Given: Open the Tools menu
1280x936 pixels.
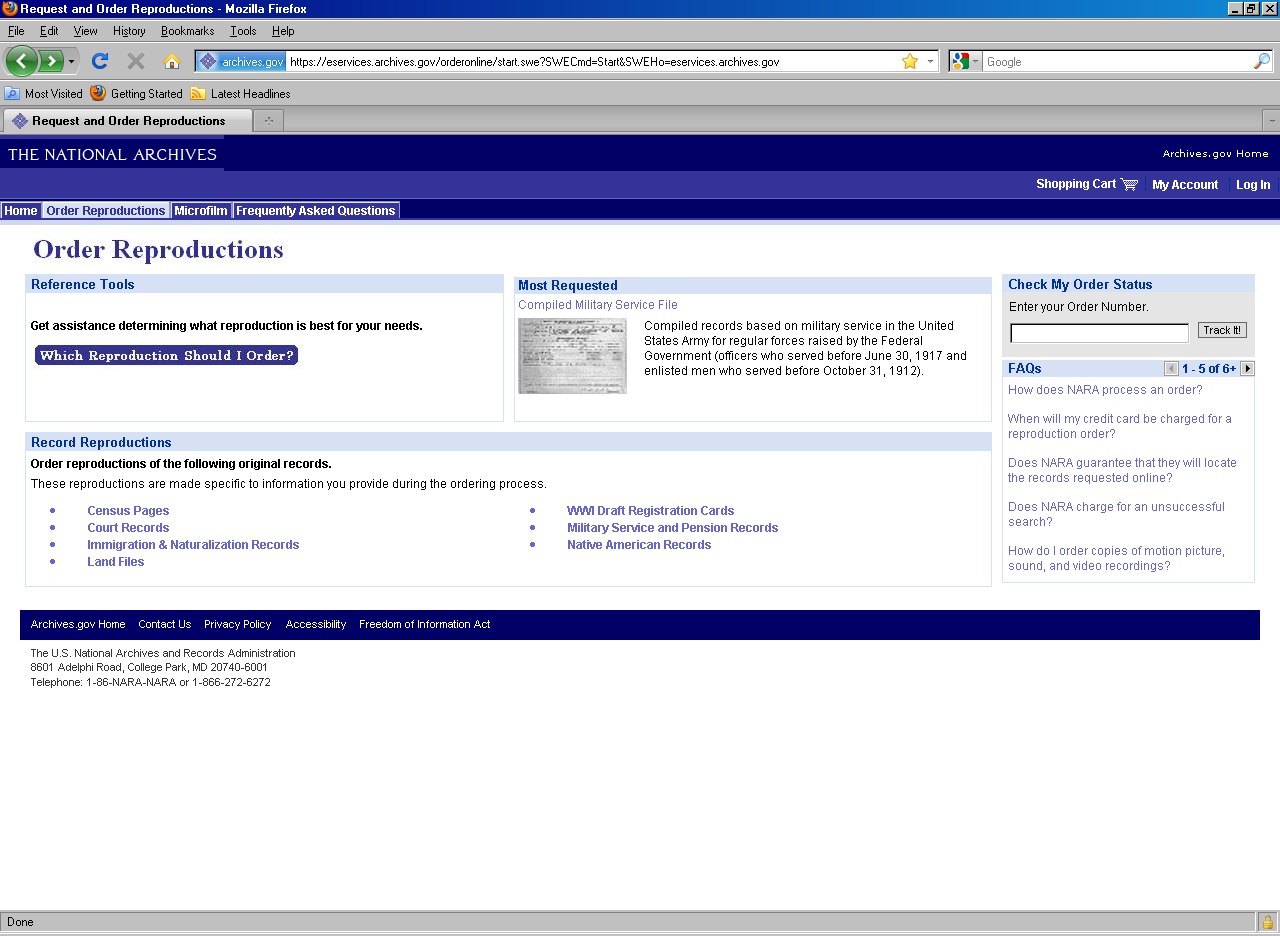Looking at the screenshot, I should pos(243,31).
